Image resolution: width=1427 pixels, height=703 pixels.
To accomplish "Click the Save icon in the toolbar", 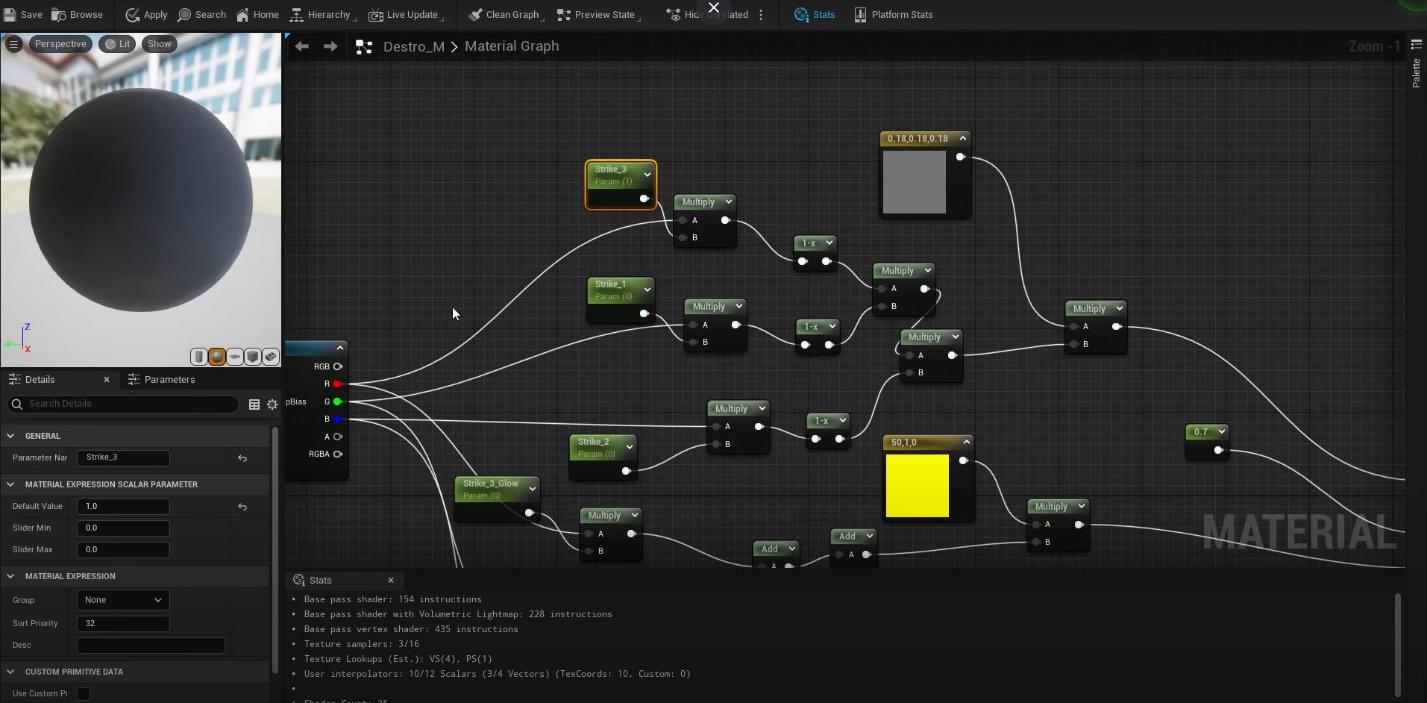I will click(10, 15).
